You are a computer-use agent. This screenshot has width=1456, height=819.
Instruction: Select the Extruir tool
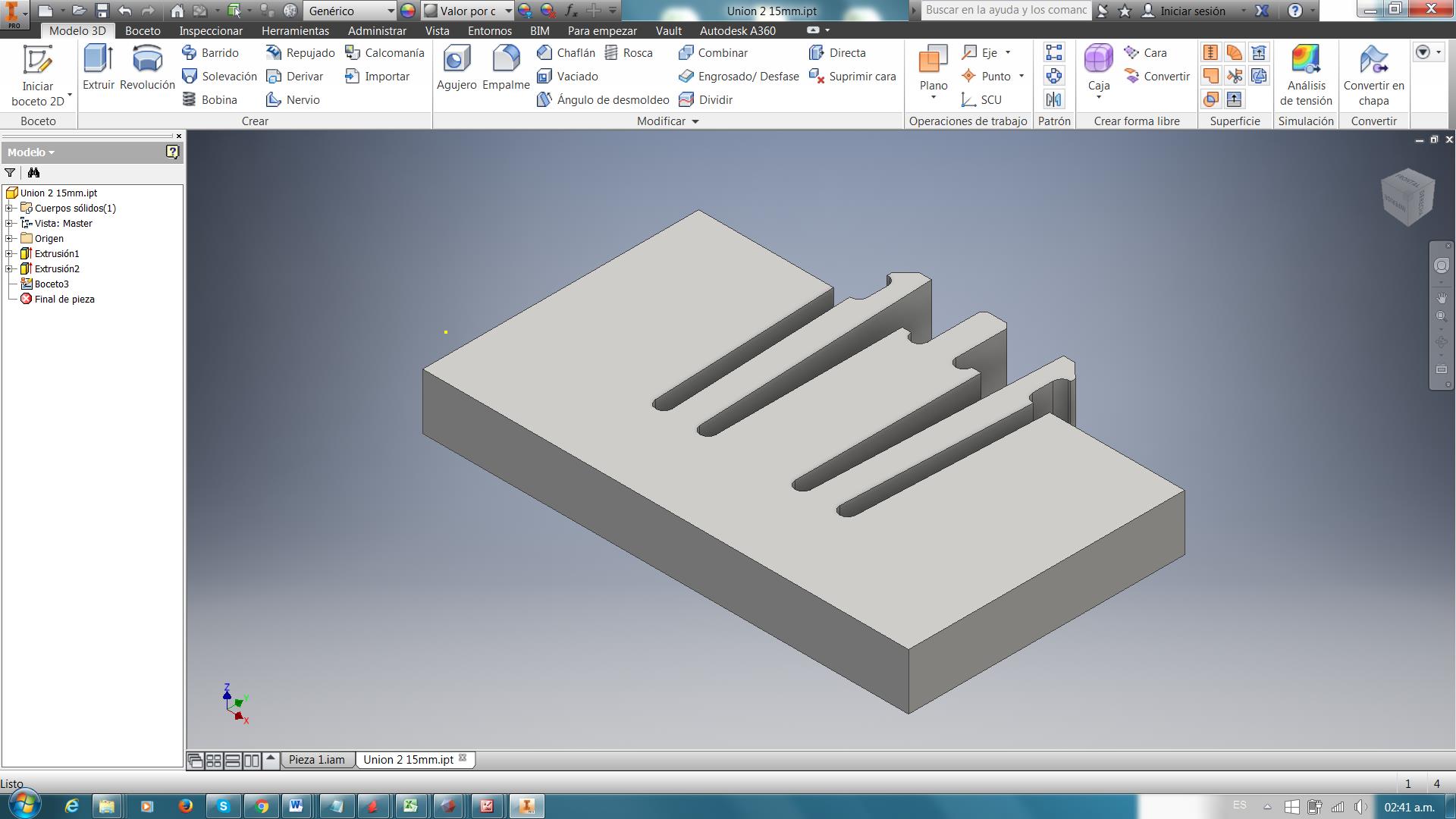(x=99, y=67)
